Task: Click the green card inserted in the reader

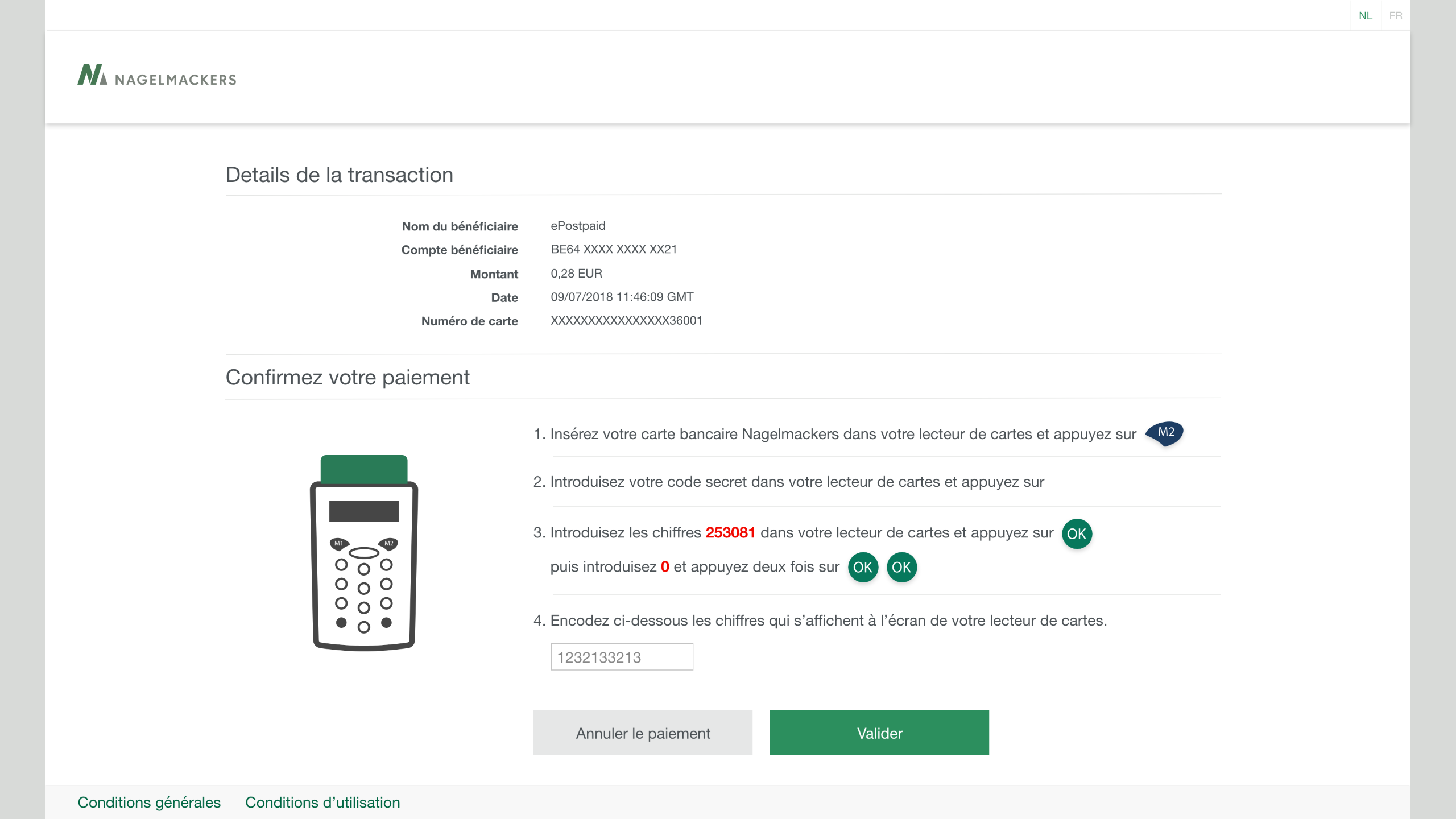Action: click(x=364, y=469)
